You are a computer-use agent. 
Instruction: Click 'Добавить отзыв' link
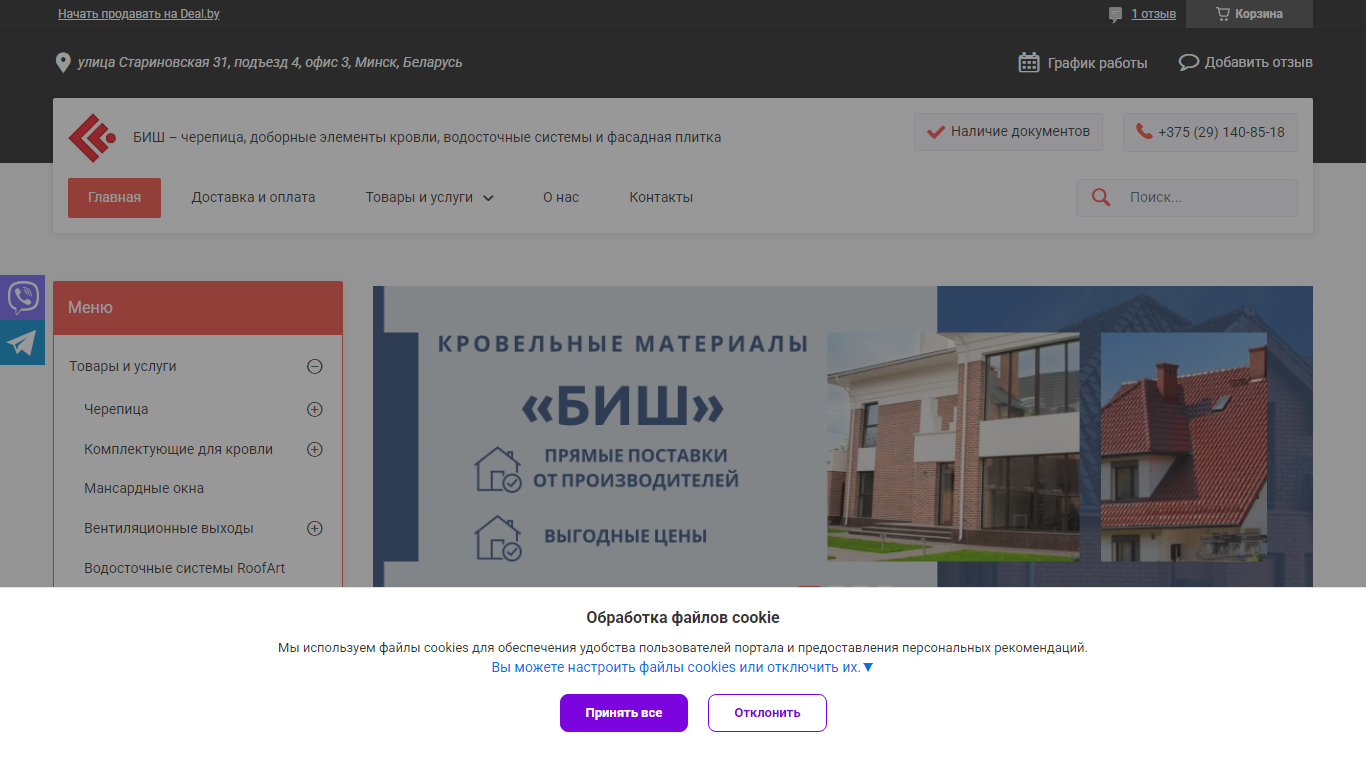pos(1258,62)
